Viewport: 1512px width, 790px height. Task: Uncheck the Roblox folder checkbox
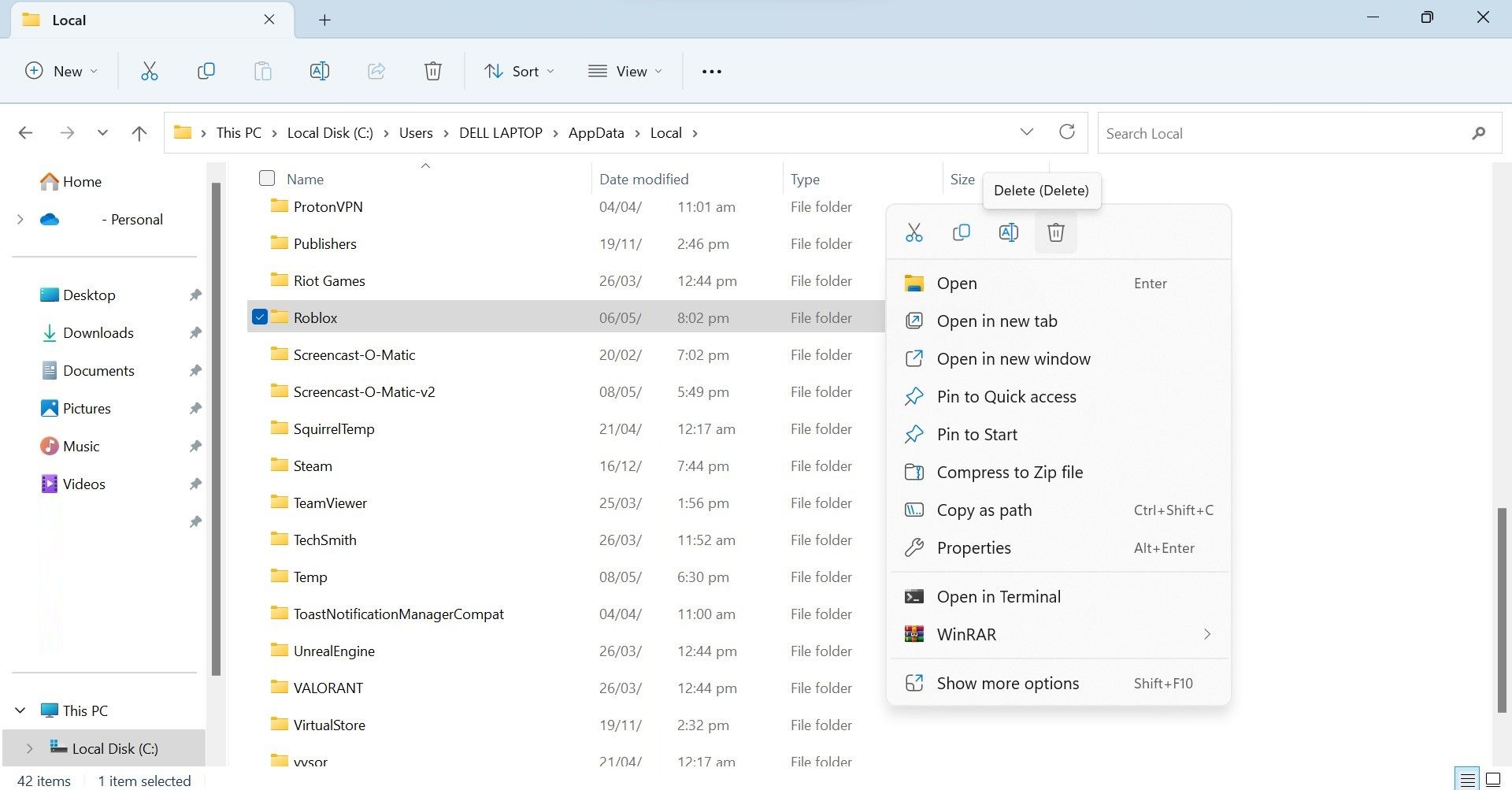click(260, 317)
